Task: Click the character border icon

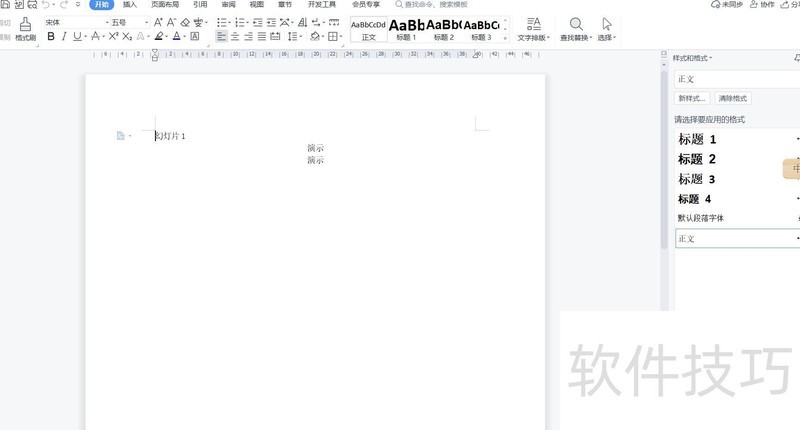Action: (194, 36)
